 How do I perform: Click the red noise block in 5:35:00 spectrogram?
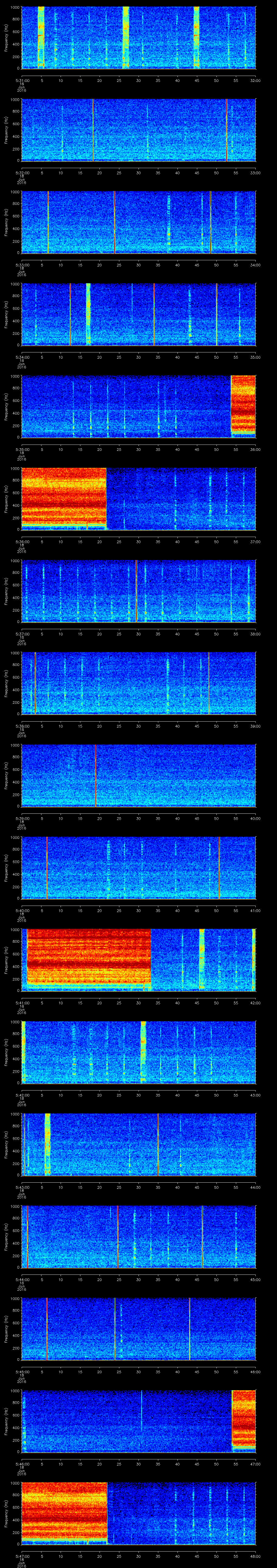pyautogui.click(x=243, y=405)
